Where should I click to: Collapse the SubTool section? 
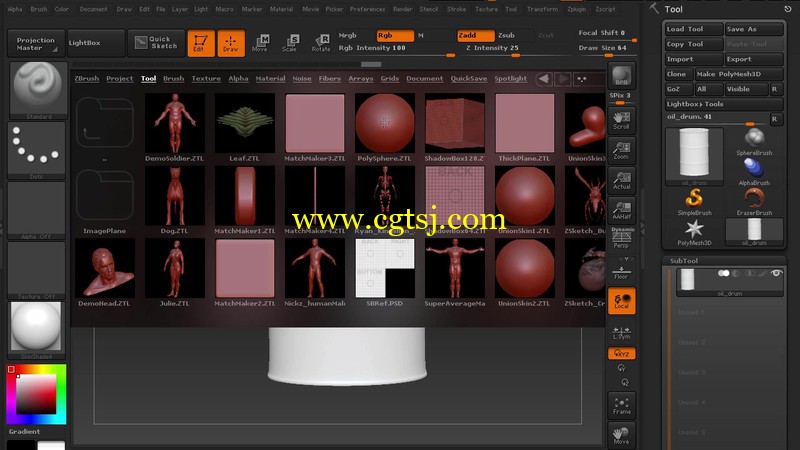pyautogui.click(x=684, y=261)
